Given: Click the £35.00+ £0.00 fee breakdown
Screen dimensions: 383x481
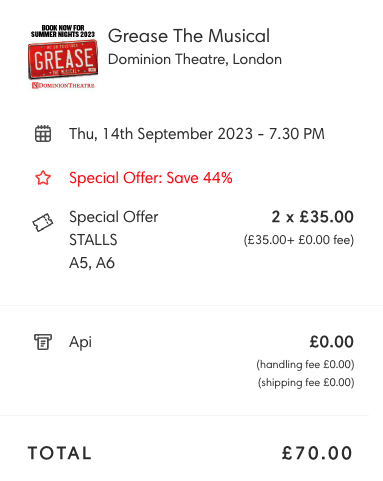Looking at the screenshot, I should (299, 240).
